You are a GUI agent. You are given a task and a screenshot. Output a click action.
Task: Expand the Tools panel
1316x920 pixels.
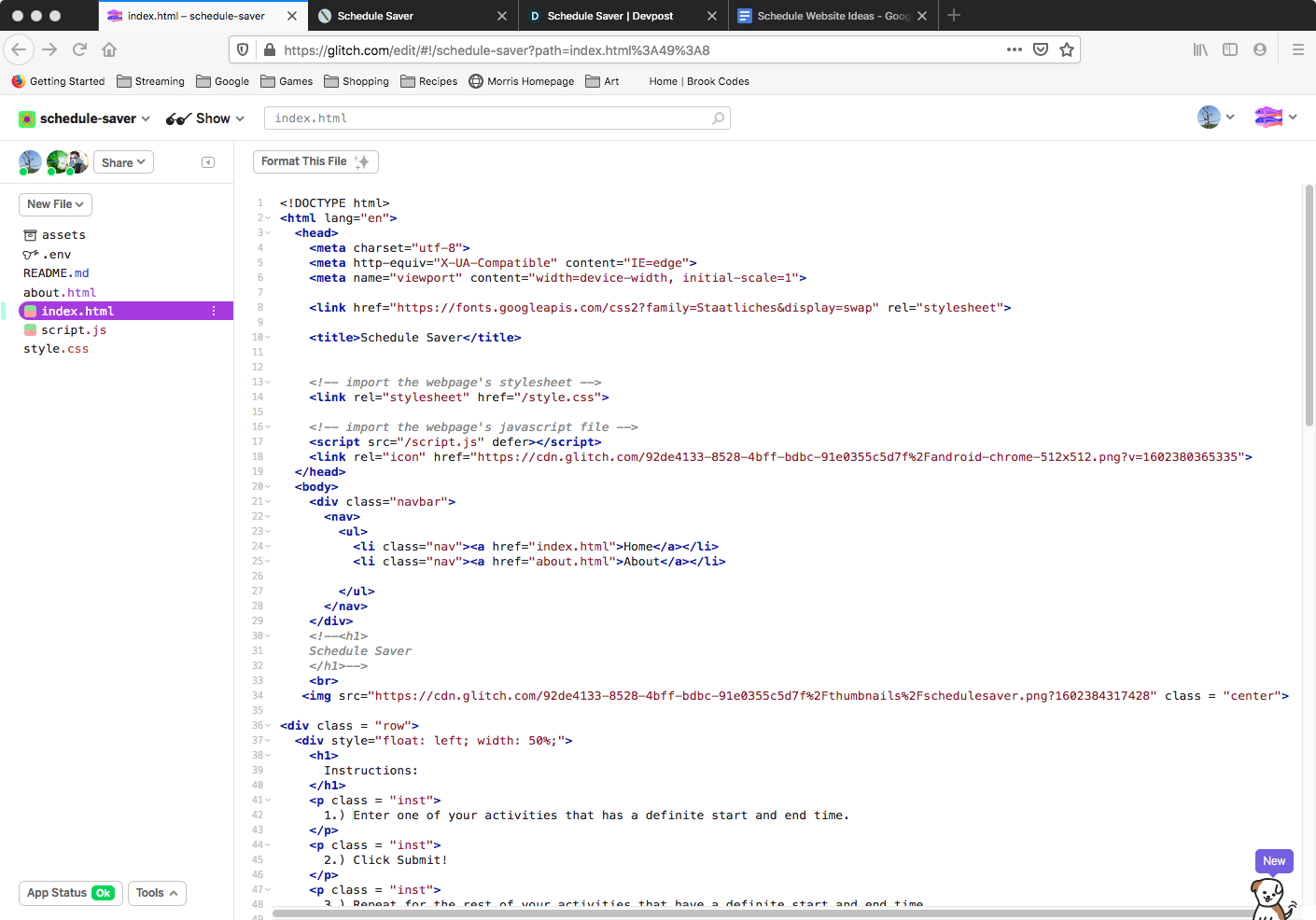click(157, 893)
